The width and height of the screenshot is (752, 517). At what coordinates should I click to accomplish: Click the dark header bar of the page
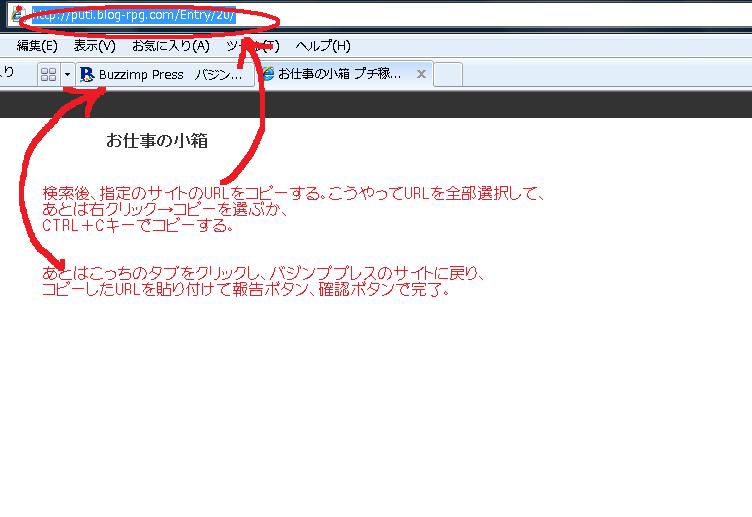[400, 104]
